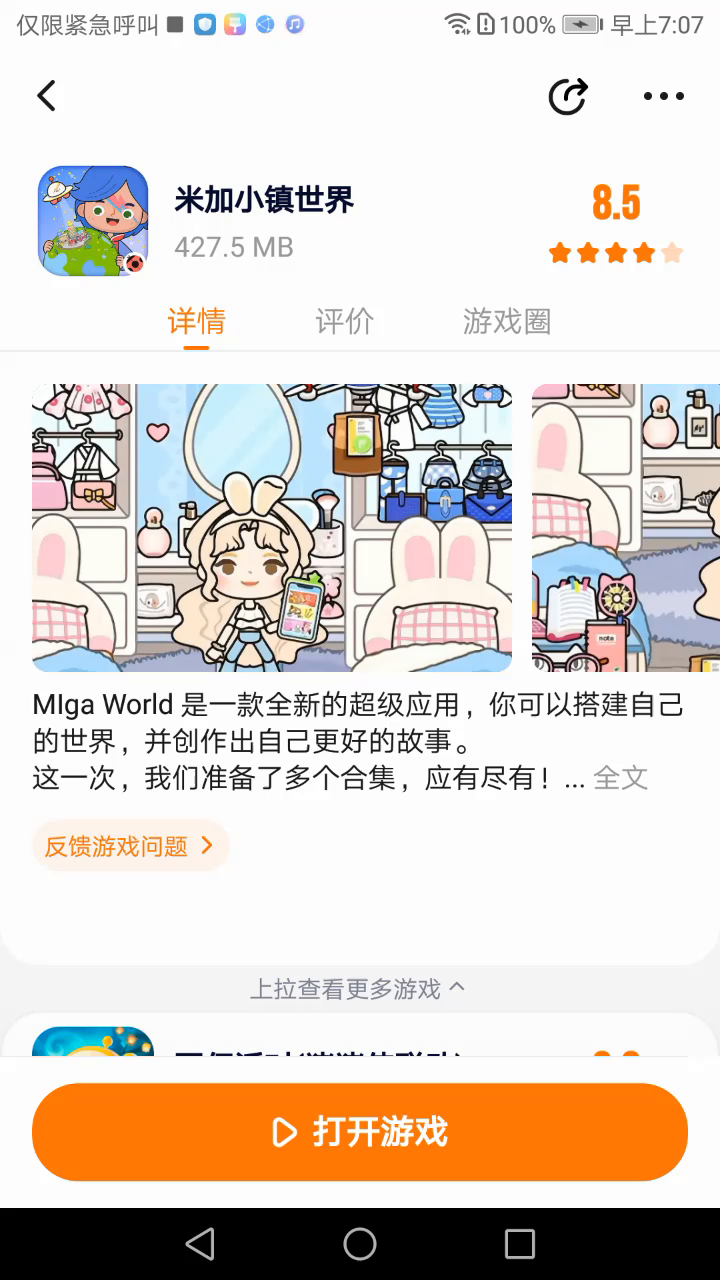Open the share icon at top
Screen dimensions: 720x1280
click(568, 96)
